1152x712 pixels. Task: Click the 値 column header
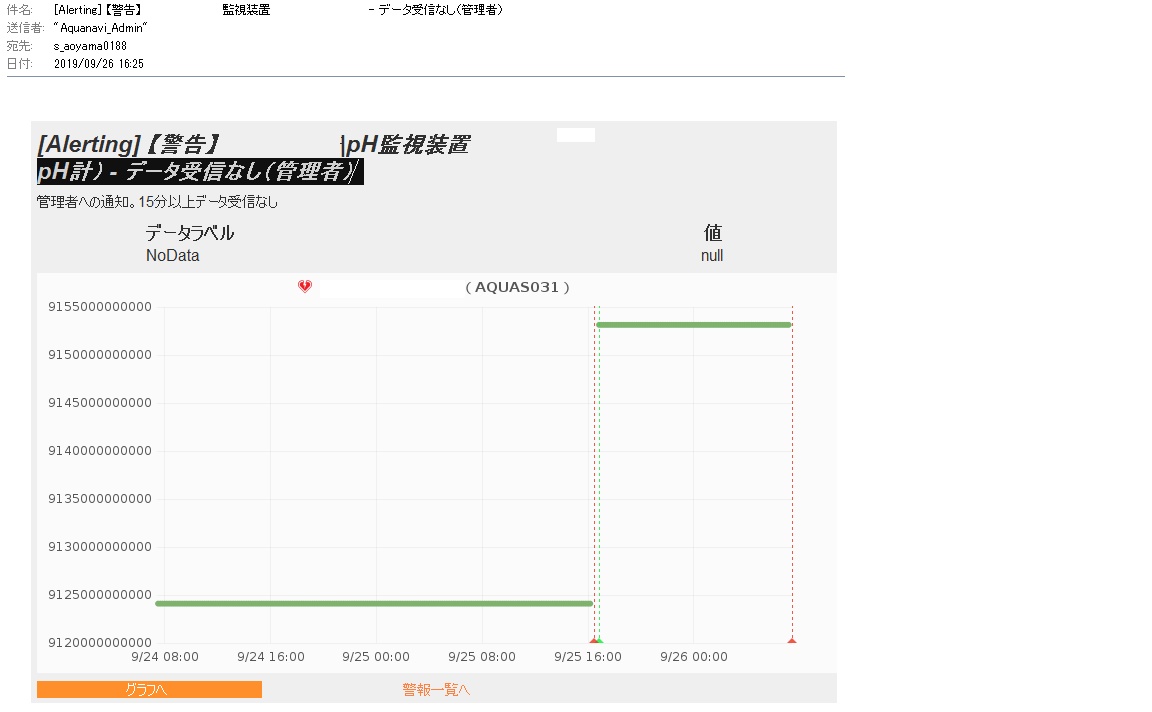[x=713, y=233]
